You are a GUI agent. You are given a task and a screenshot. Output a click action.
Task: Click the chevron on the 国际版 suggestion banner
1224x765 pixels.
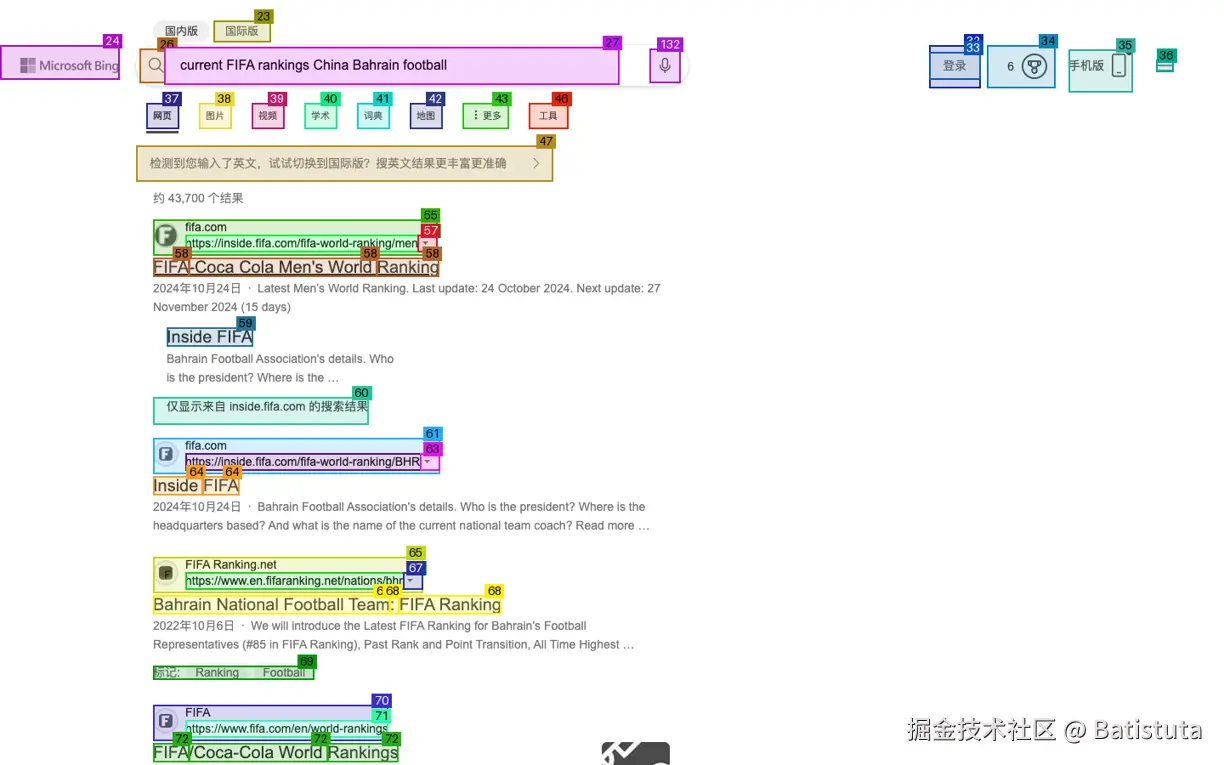pos(536,163)
